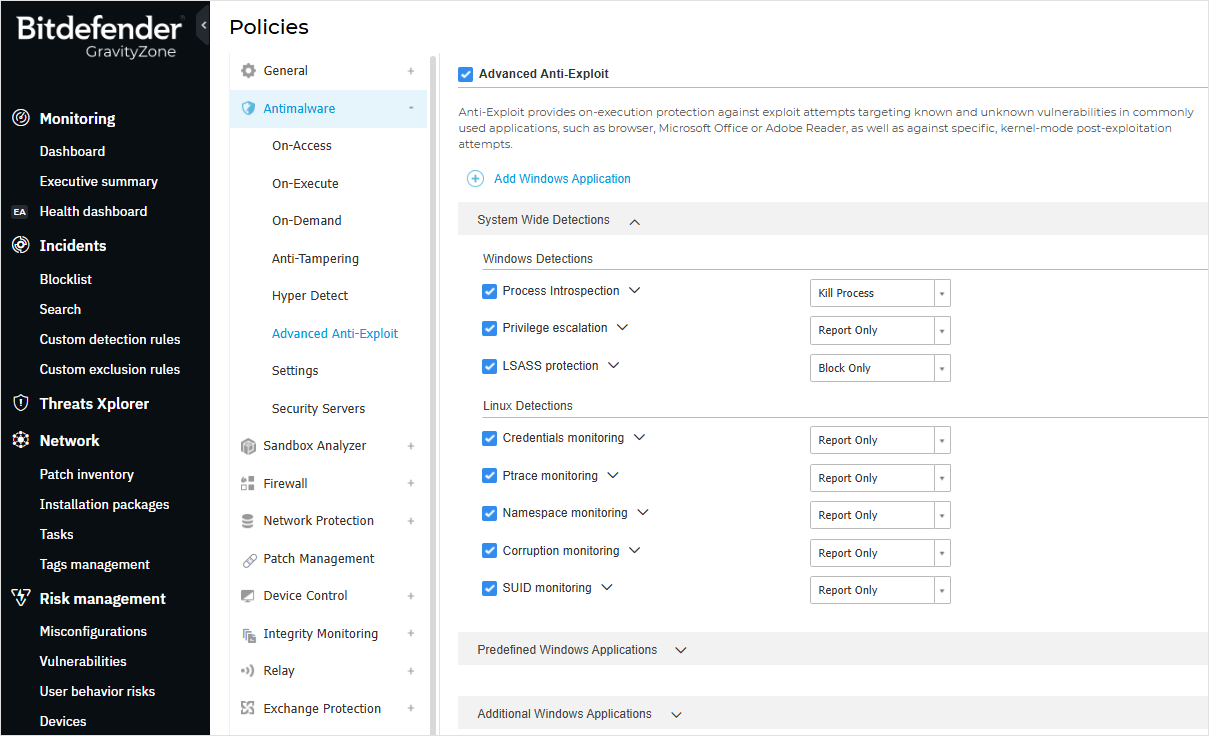Open the User behavior risks page
This screenshot has height=736, width=1209.
click(x=97, y=692)
